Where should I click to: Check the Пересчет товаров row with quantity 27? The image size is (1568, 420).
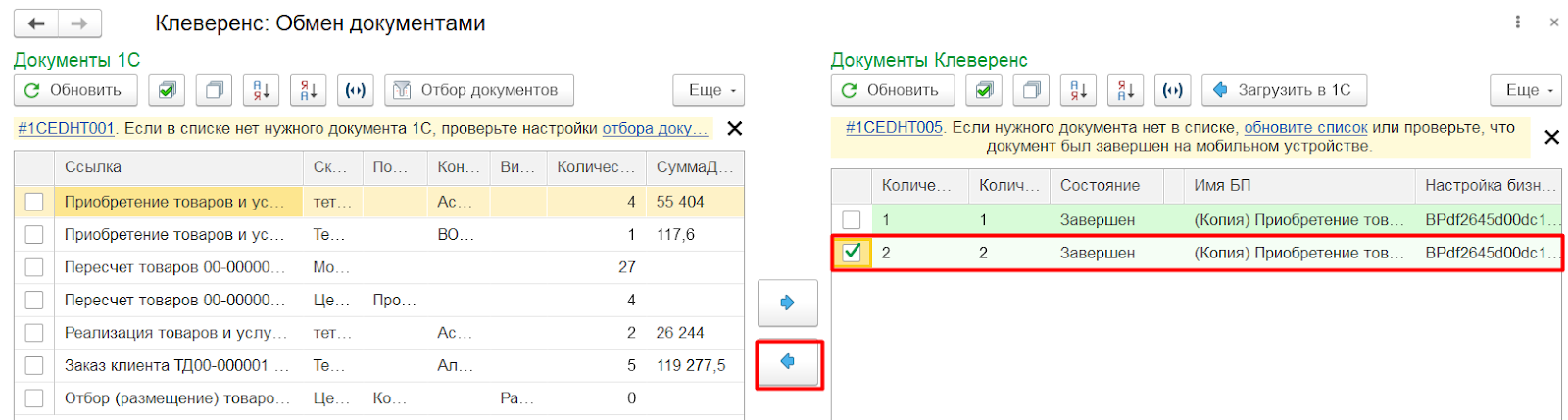pyautogui.click(x=34, y=267)
